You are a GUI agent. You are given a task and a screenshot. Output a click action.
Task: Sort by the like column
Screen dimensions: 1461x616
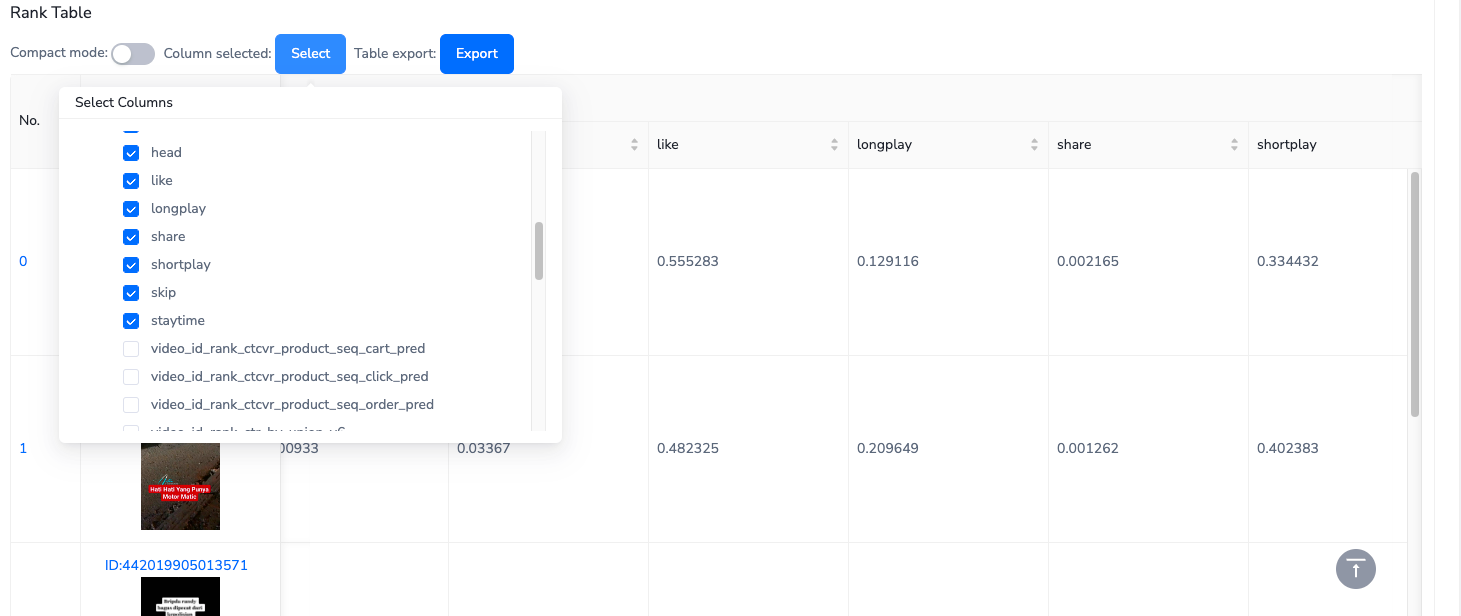click(x=834, y=145)
